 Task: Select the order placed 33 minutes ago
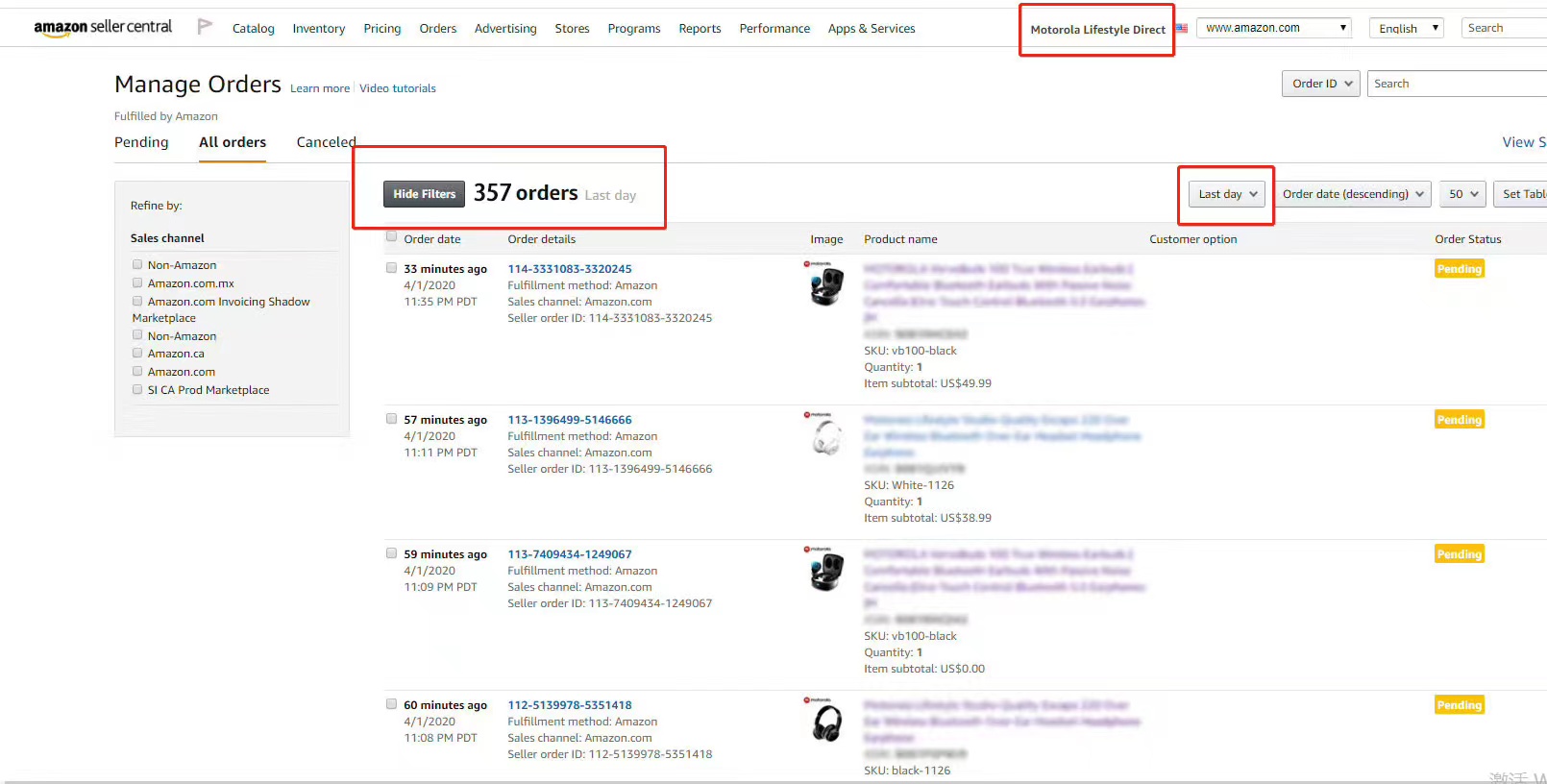click(x=391, y=268)
